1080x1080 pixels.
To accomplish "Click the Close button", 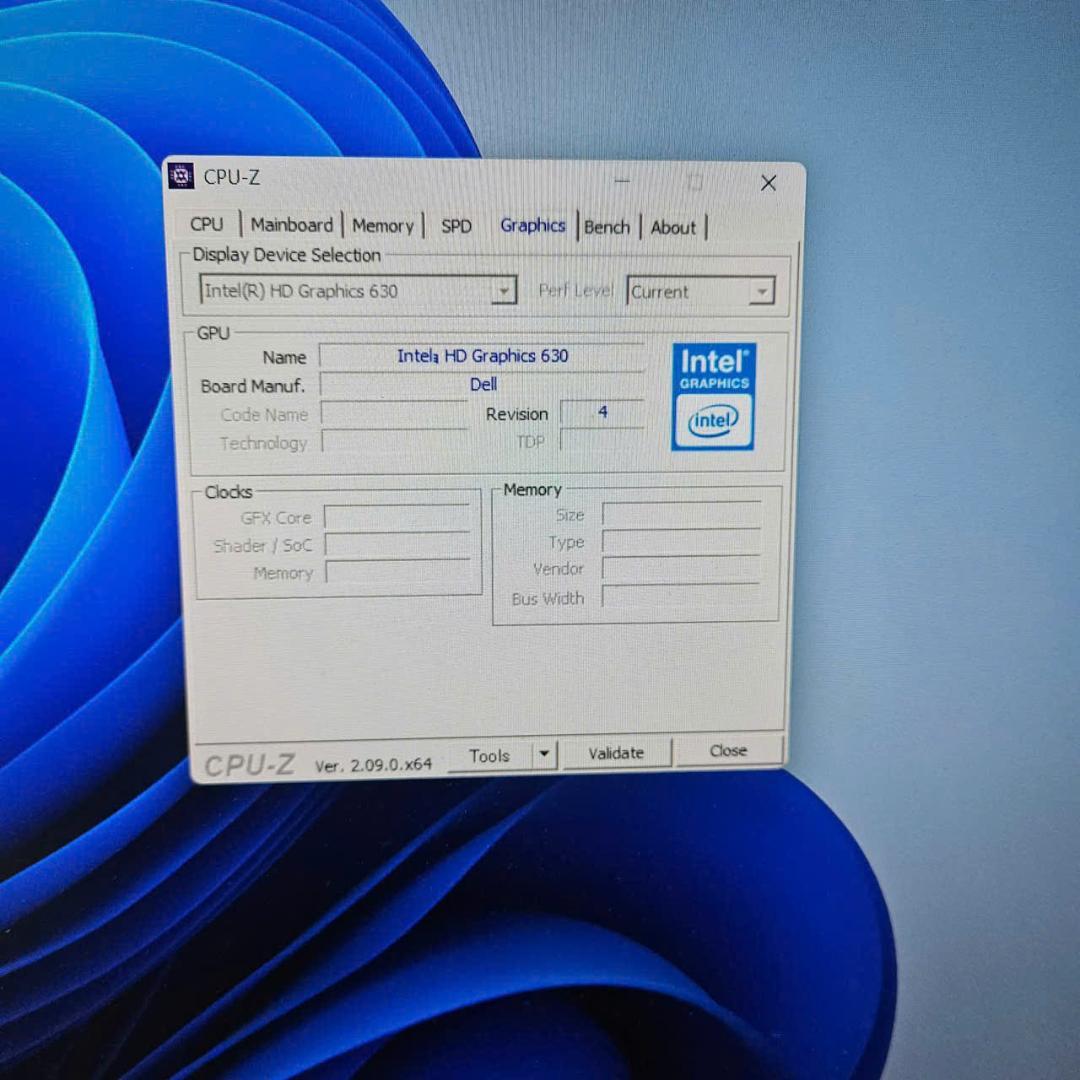I will (x=728, y=751).
